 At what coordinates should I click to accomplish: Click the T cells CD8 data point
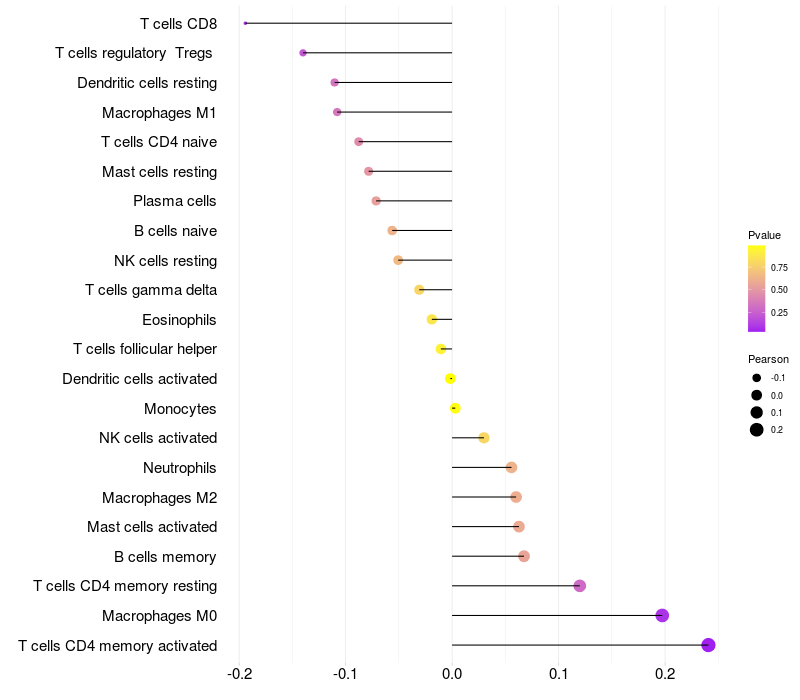[x=245, y=23]
